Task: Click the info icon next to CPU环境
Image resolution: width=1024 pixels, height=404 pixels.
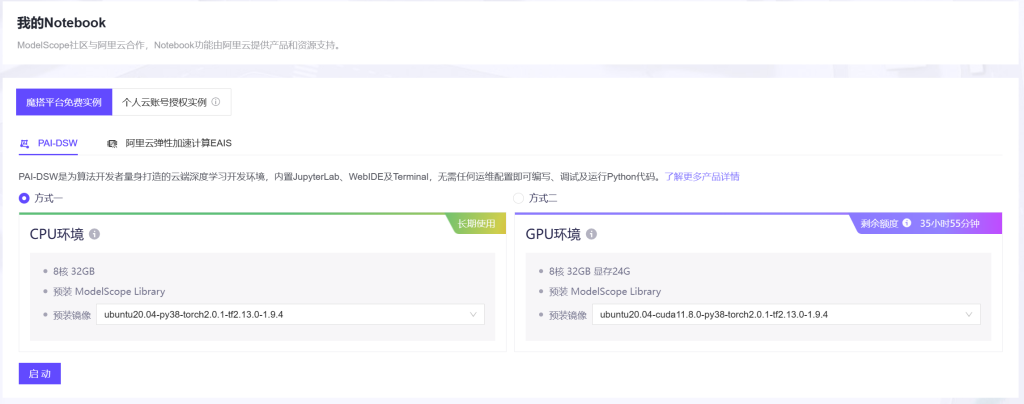Action: pos(94,234)
